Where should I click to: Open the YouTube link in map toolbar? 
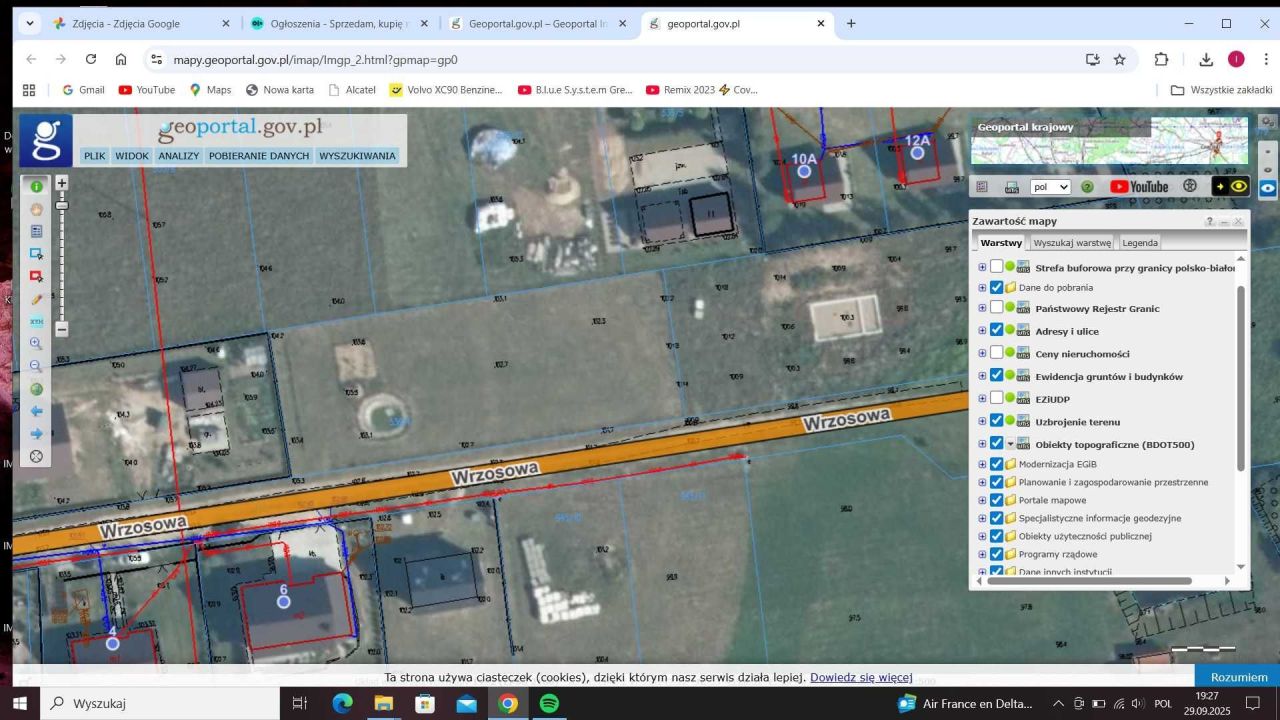1139,187
